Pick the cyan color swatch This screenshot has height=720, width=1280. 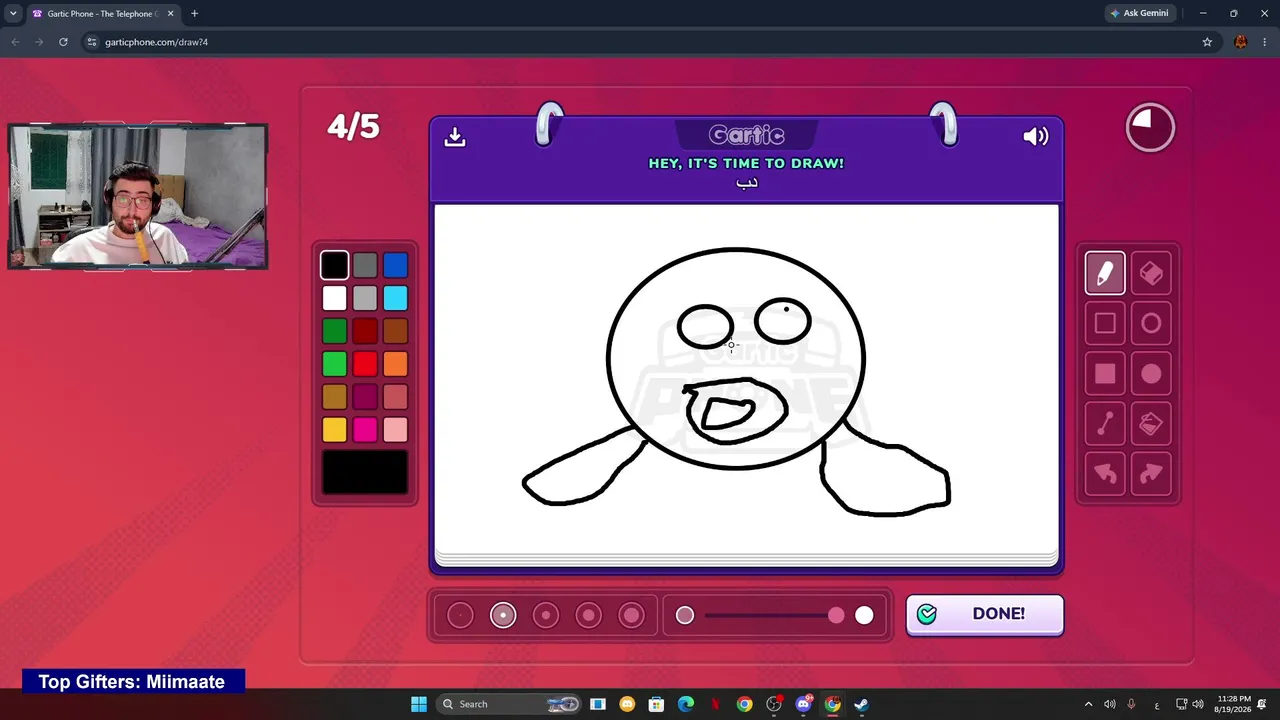(x=395, y=298)
